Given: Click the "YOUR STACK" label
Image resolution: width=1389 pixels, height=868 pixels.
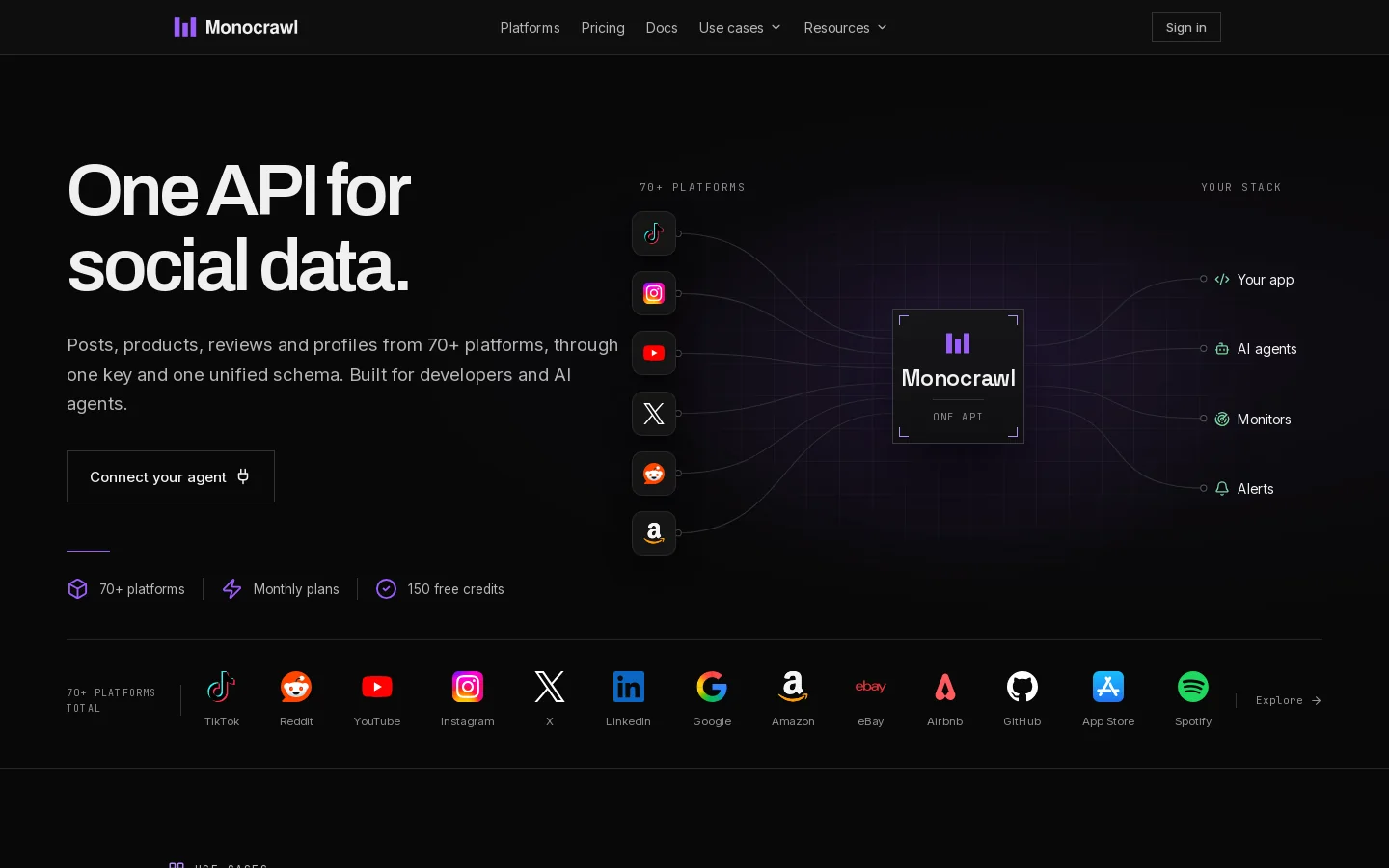Looking at the screenshot, I should [x=1241, y=187].
